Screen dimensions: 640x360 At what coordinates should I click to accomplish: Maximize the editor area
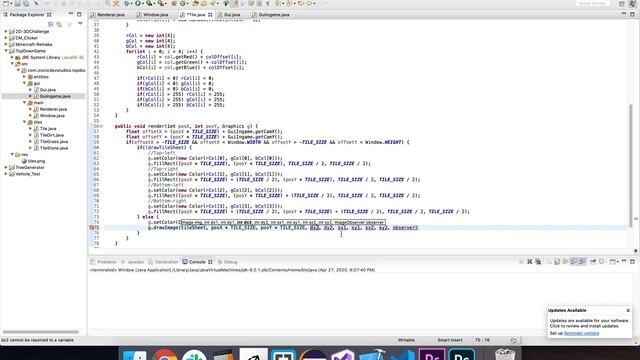632,14
